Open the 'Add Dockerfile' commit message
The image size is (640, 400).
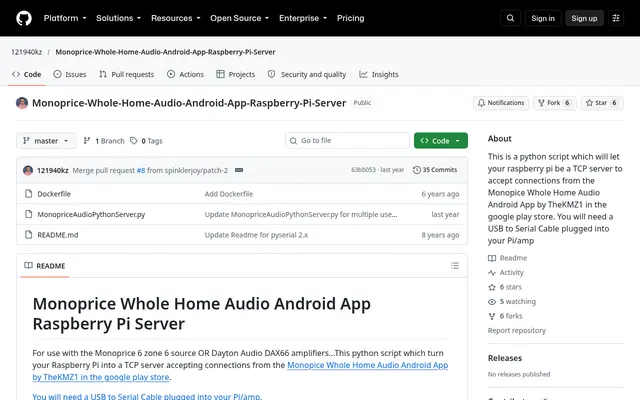click(229, 194)
